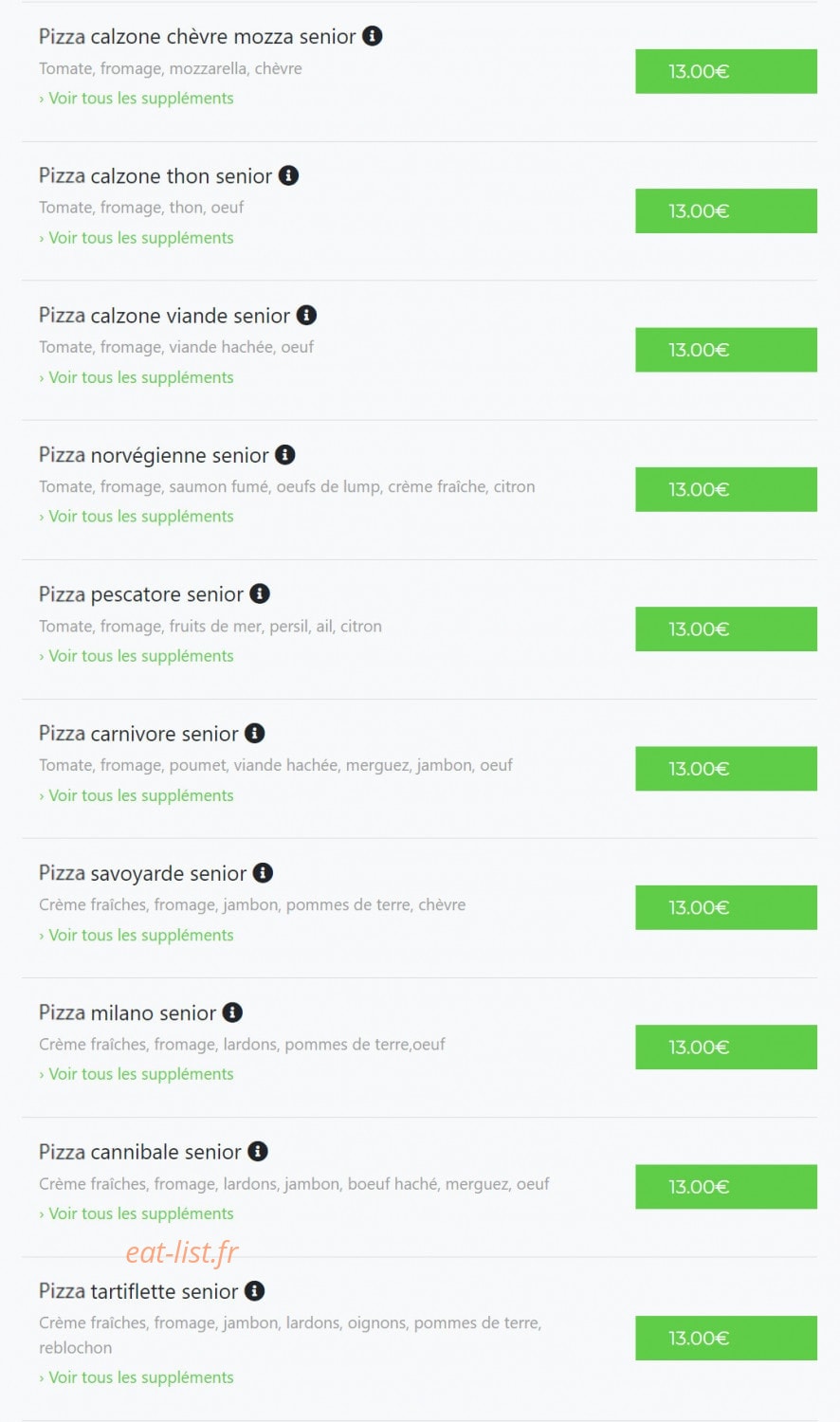
Task: Click the eat-list.fr watermark text
Action: click(x=182, y=1252)
